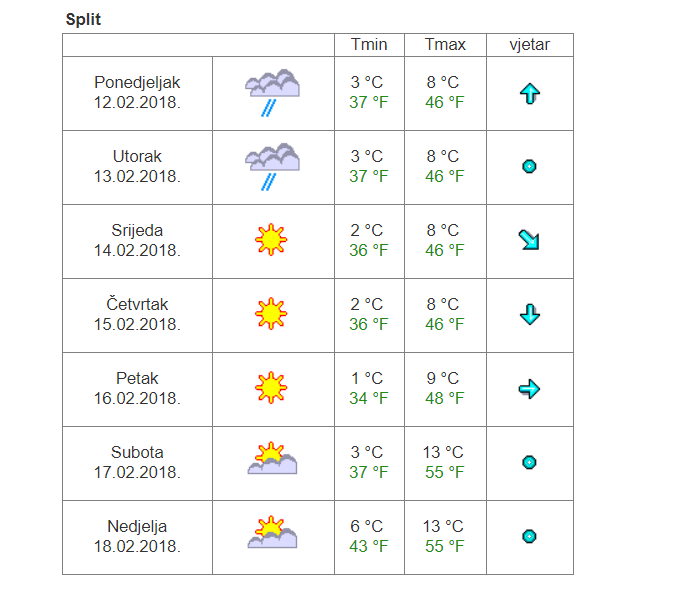Click the partly cloudy icon for Subota
This screenshot has height=592, width=674.
(272, 459)
